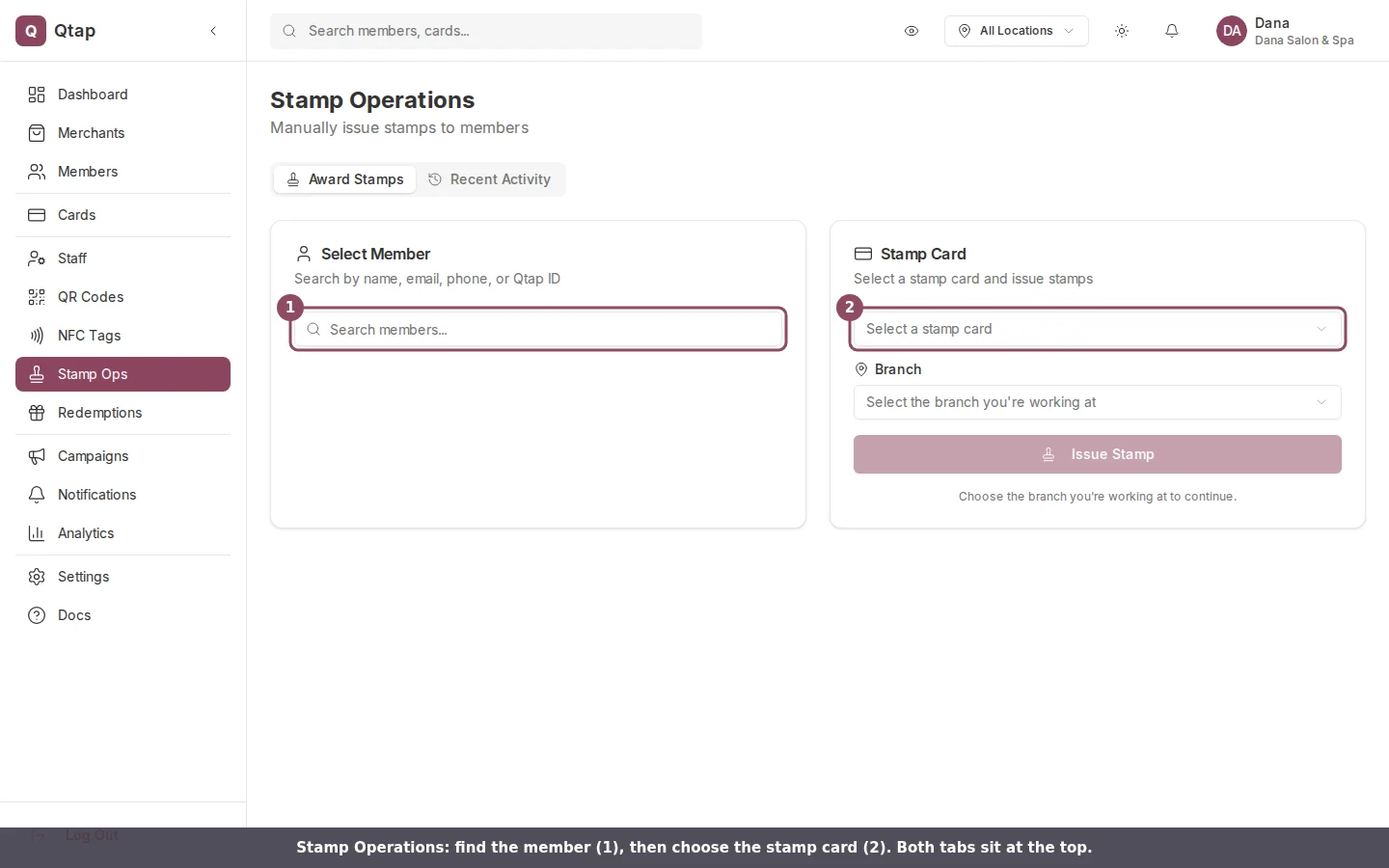Viewport: 1389px width, 868px height.
Task: Click the Select Member person icon
Action: 304,254
